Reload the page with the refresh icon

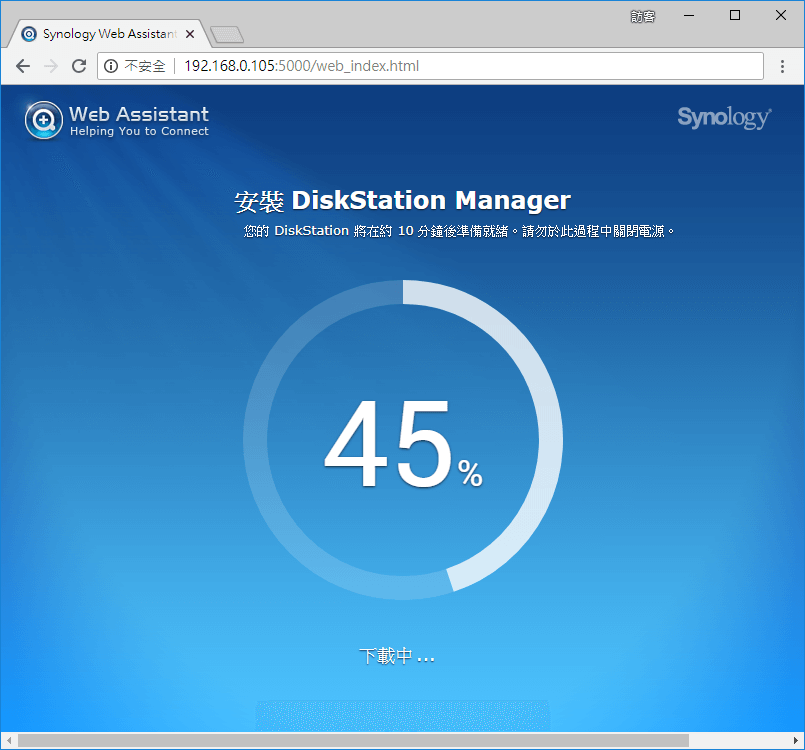79,66
